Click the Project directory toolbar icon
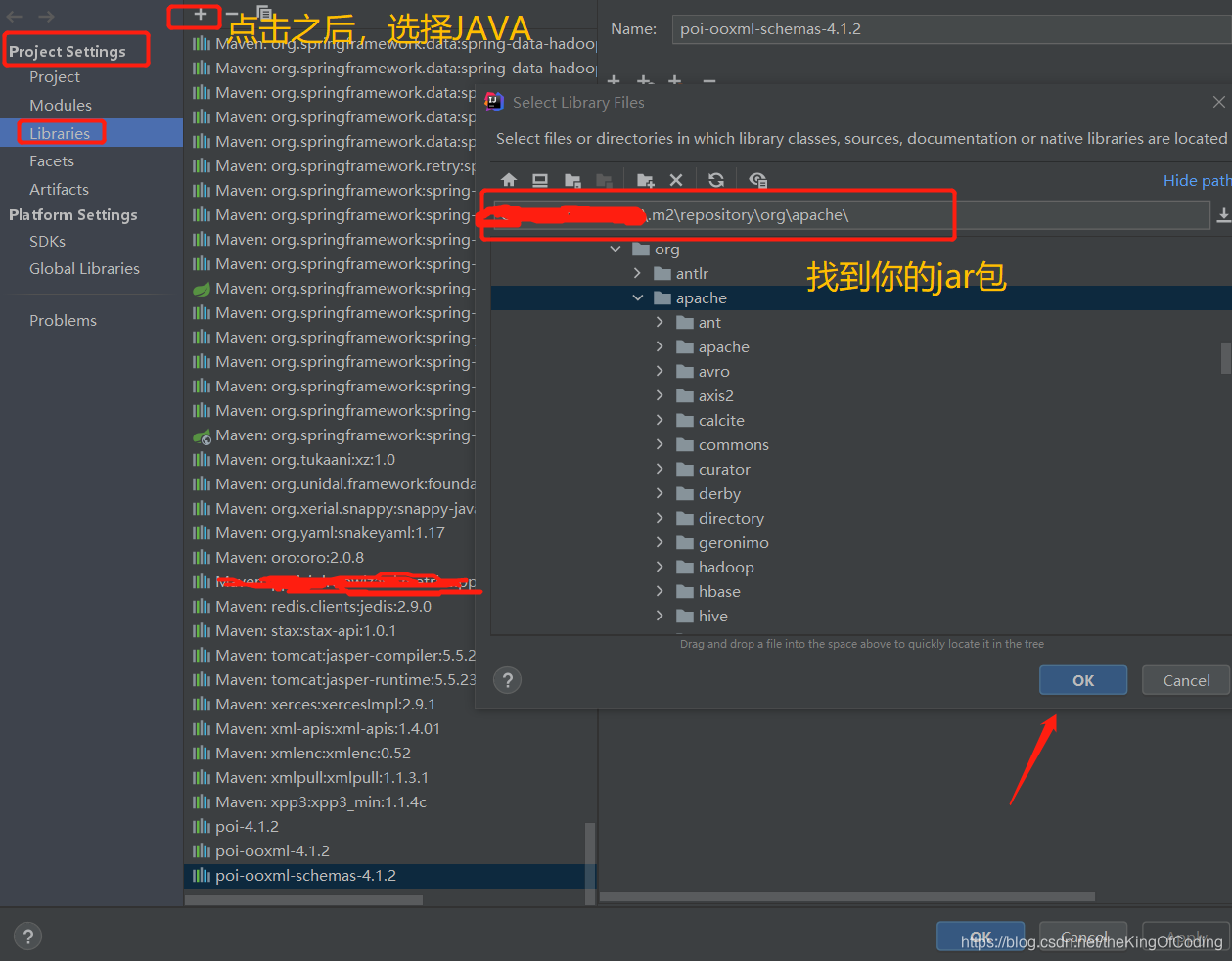This screenshot has height=961, width=1232. 572,180
